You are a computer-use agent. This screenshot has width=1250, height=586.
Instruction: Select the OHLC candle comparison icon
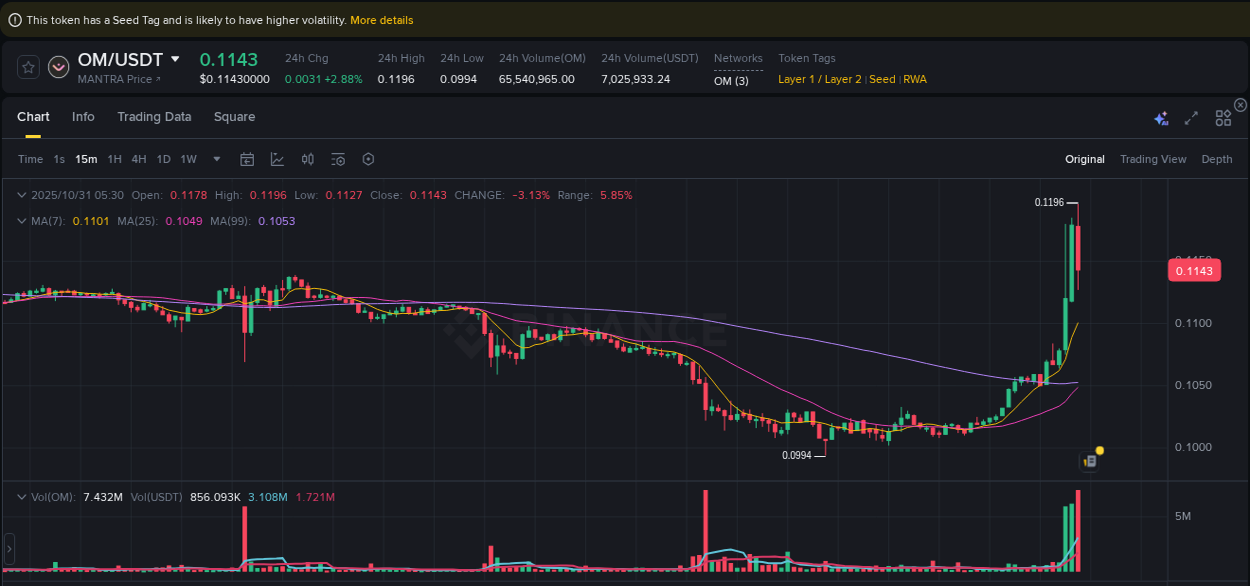(307, 159)
